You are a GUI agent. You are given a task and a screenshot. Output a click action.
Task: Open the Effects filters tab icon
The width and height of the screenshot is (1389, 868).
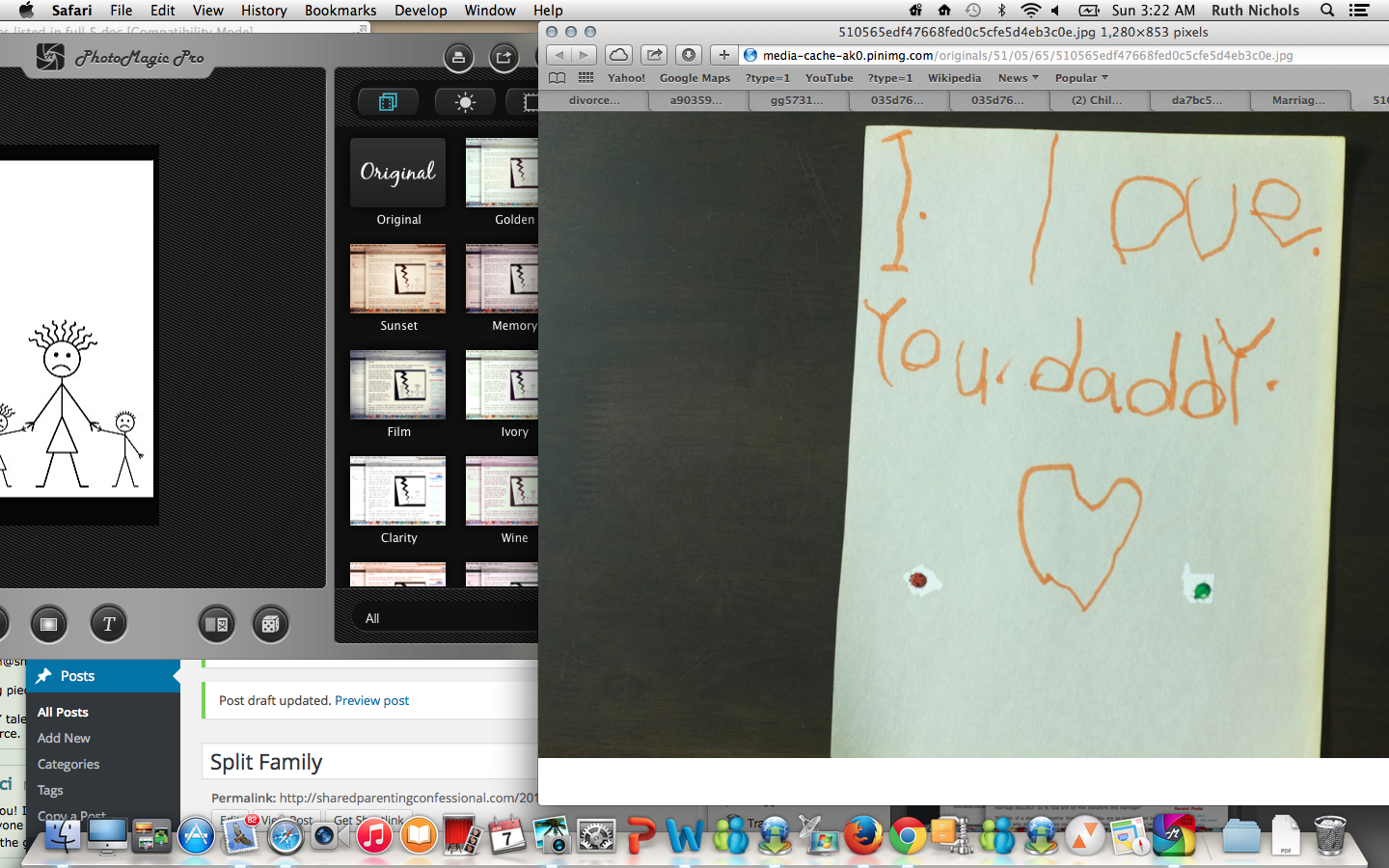coord(388,102)
